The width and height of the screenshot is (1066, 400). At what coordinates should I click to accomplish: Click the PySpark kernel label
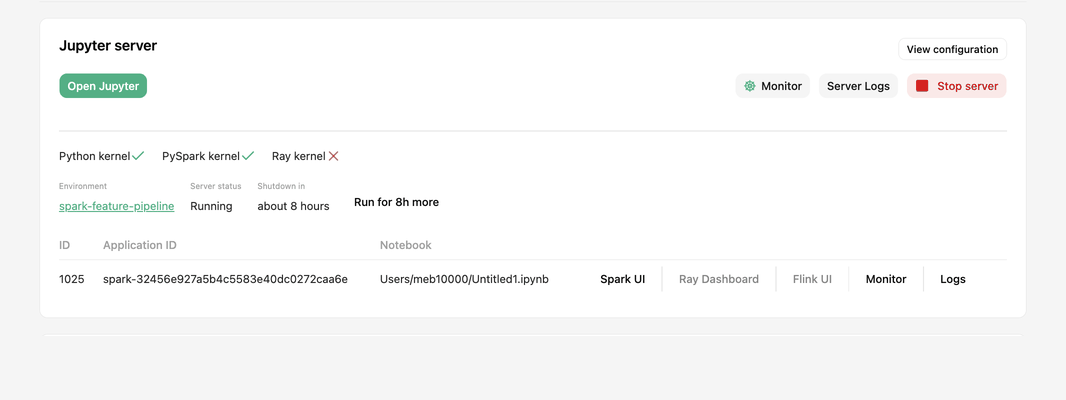(x=201, y=156)
